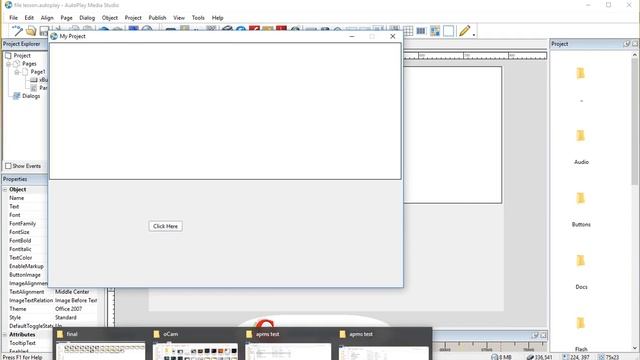Open the Page menu
The height and width of the screenshot is (360, 640).
pos(66,18)
